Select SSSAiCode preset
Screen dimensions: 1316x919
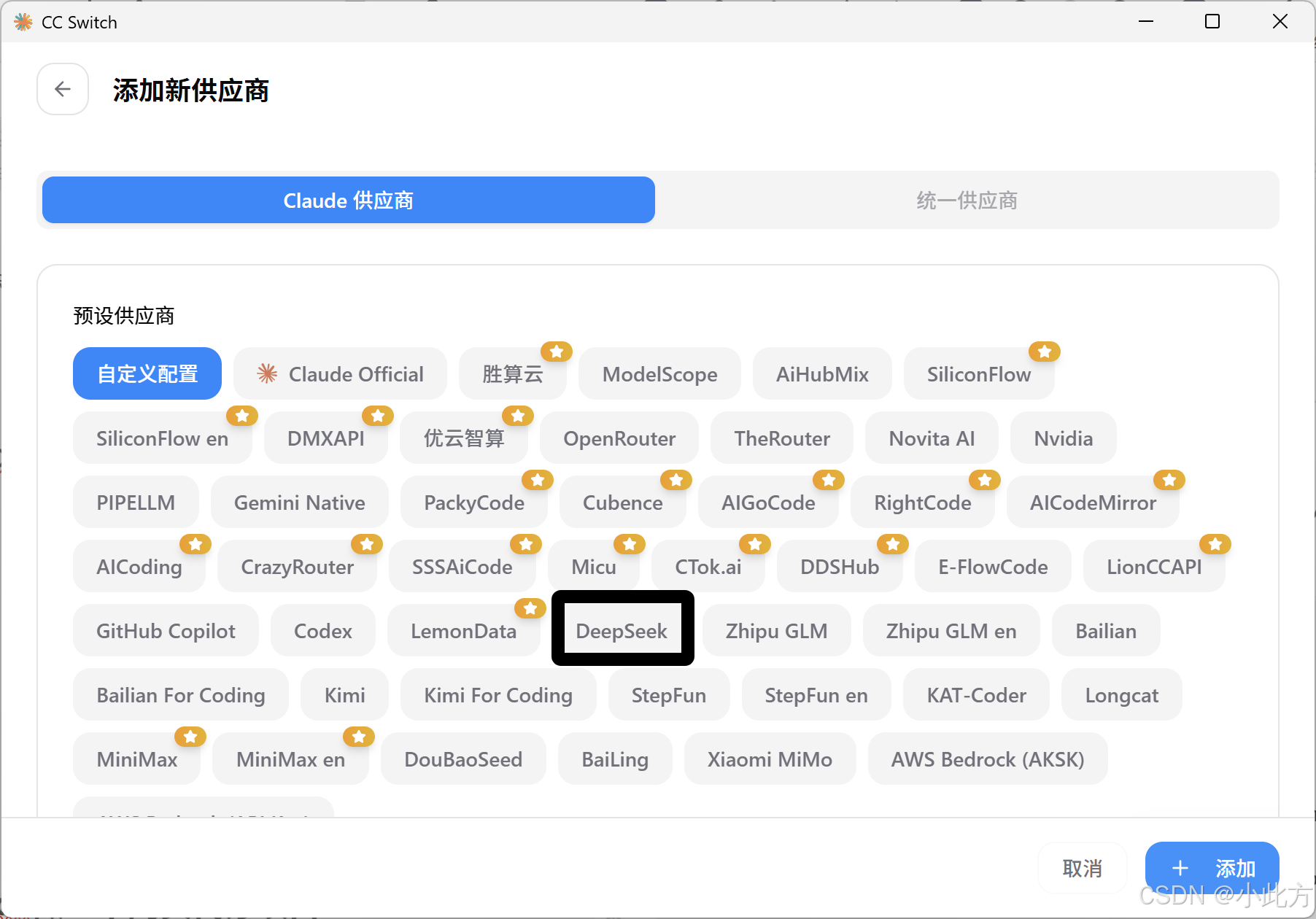(462, 566)
